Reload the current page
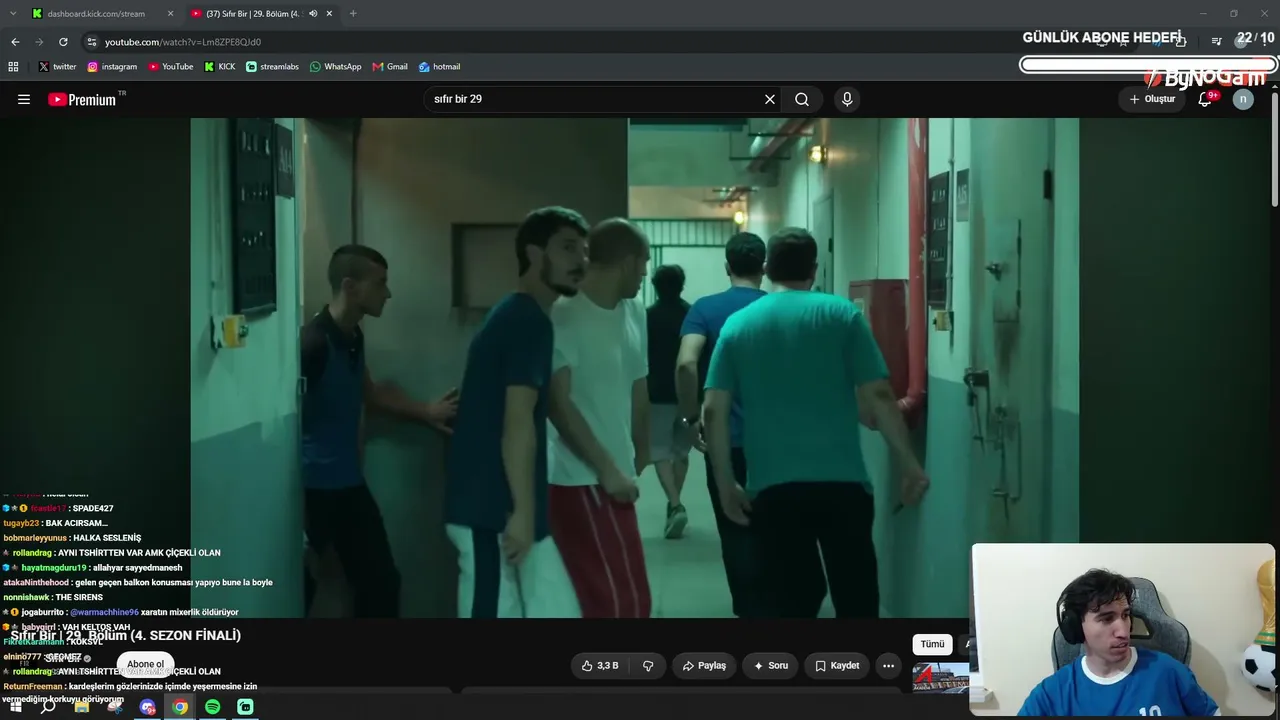The image size is (1280, 720). point(63,42)
